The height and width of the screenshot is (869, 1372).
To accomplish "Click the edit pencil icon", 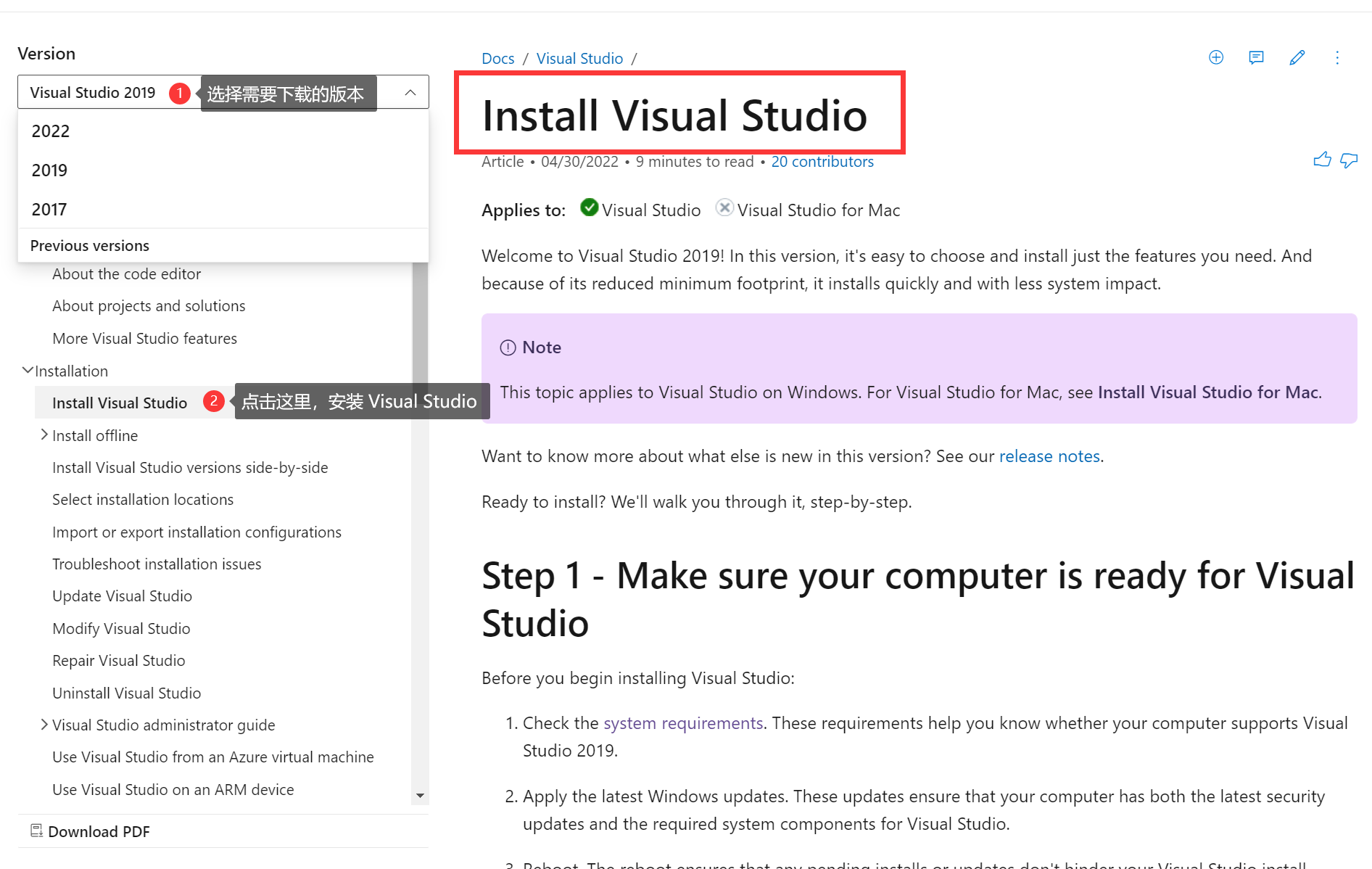I will (x=1297, y=57).
